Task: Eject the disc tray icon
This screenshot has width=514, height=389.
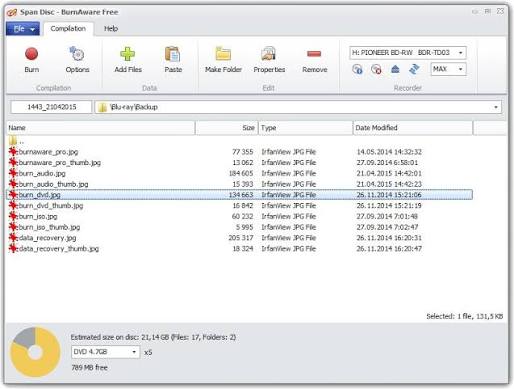Action: [395, 69]
